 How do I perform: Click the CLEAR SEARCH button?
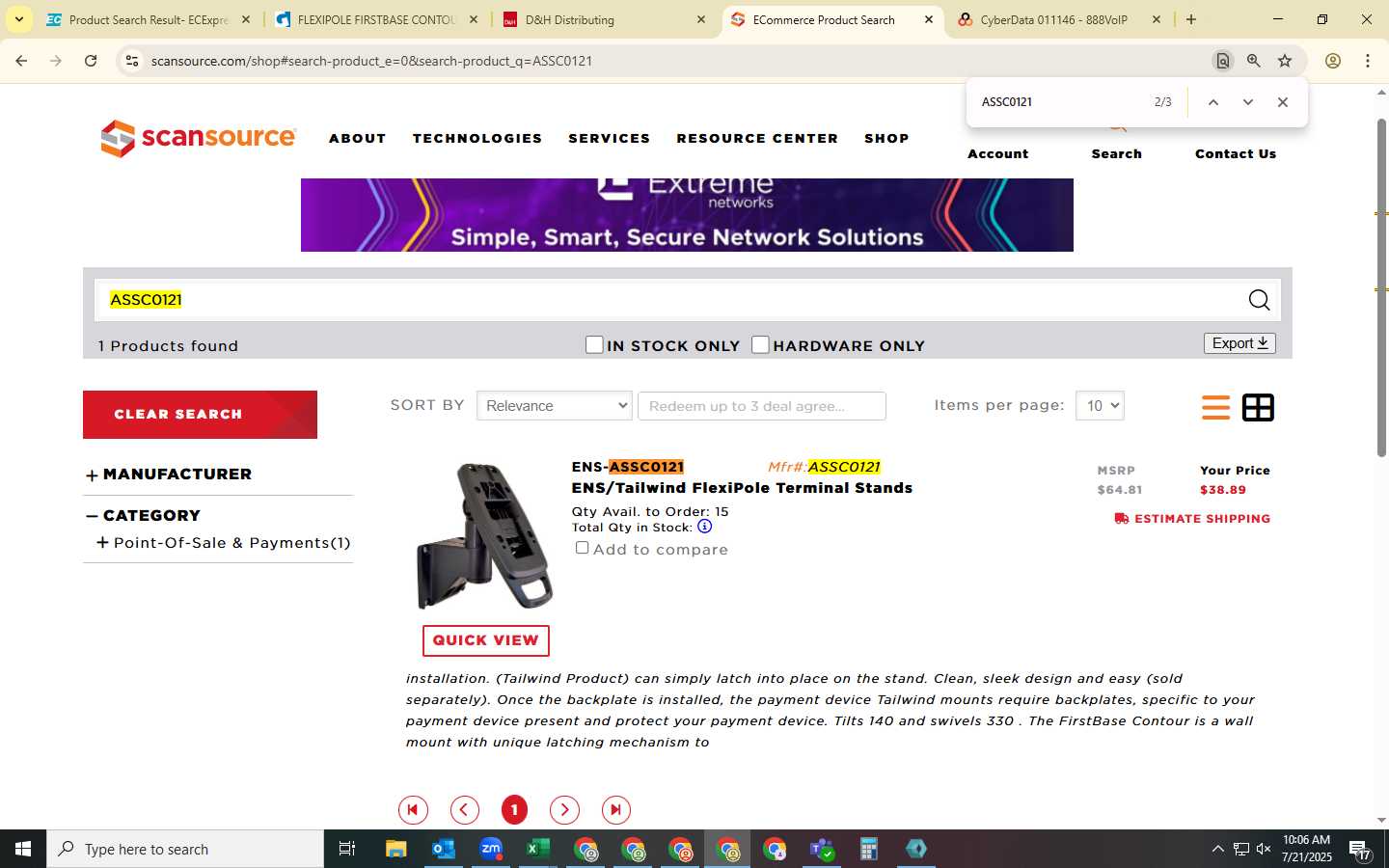200,415
